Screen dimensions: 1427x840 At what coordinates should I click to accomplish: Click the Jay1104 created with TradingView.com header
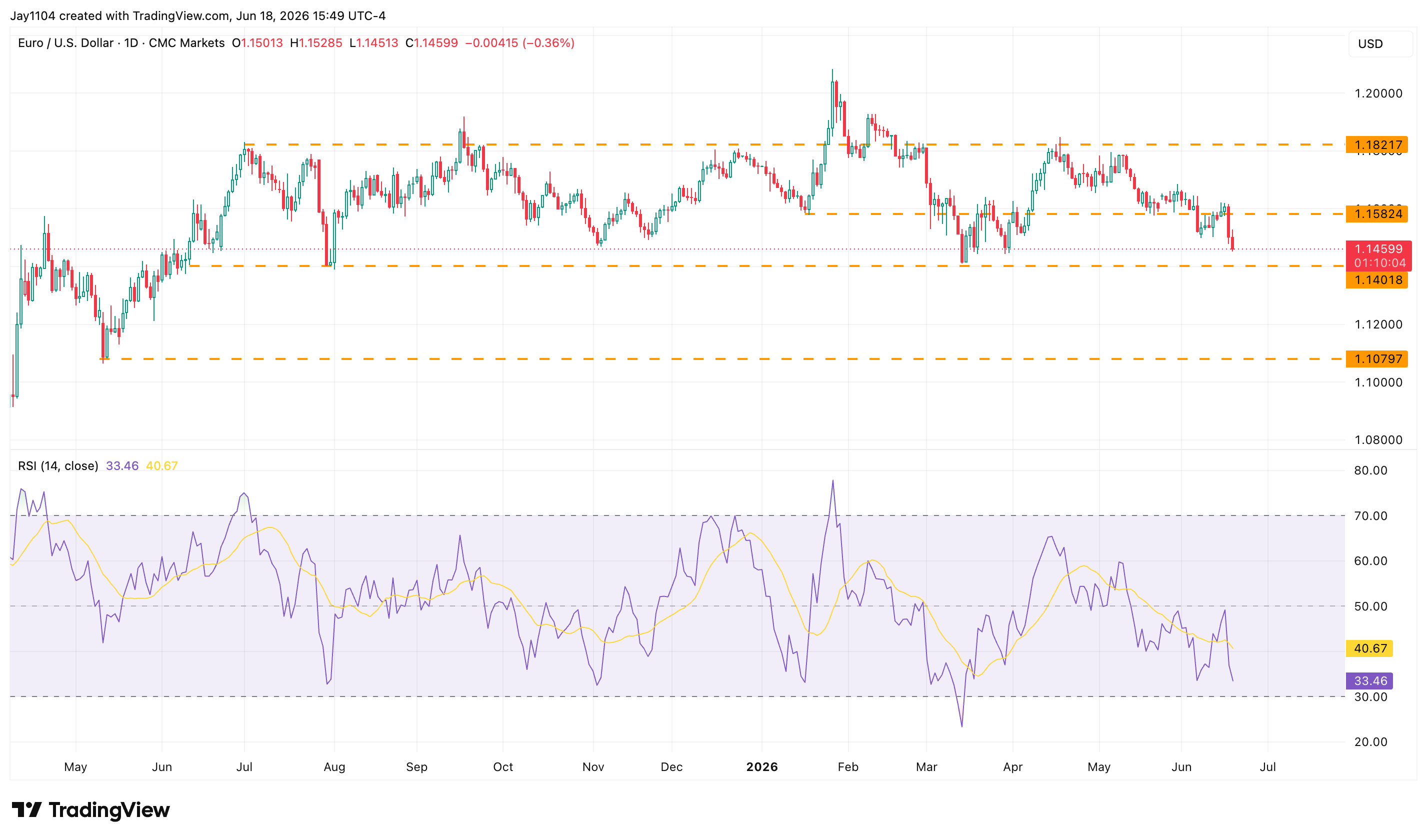coord(197,16)
